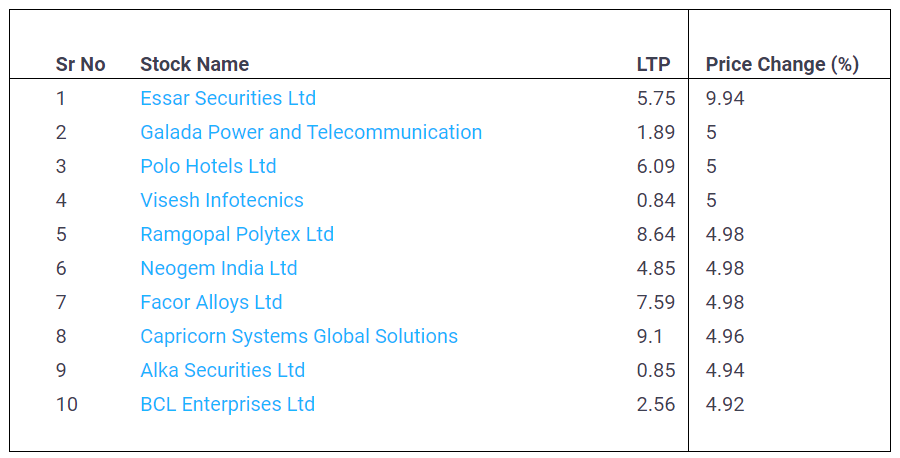The height and width of the screenshot is (458, 900).
Task: Click Capricorn Systems Global Solutions link
Action: click(299, 336)
